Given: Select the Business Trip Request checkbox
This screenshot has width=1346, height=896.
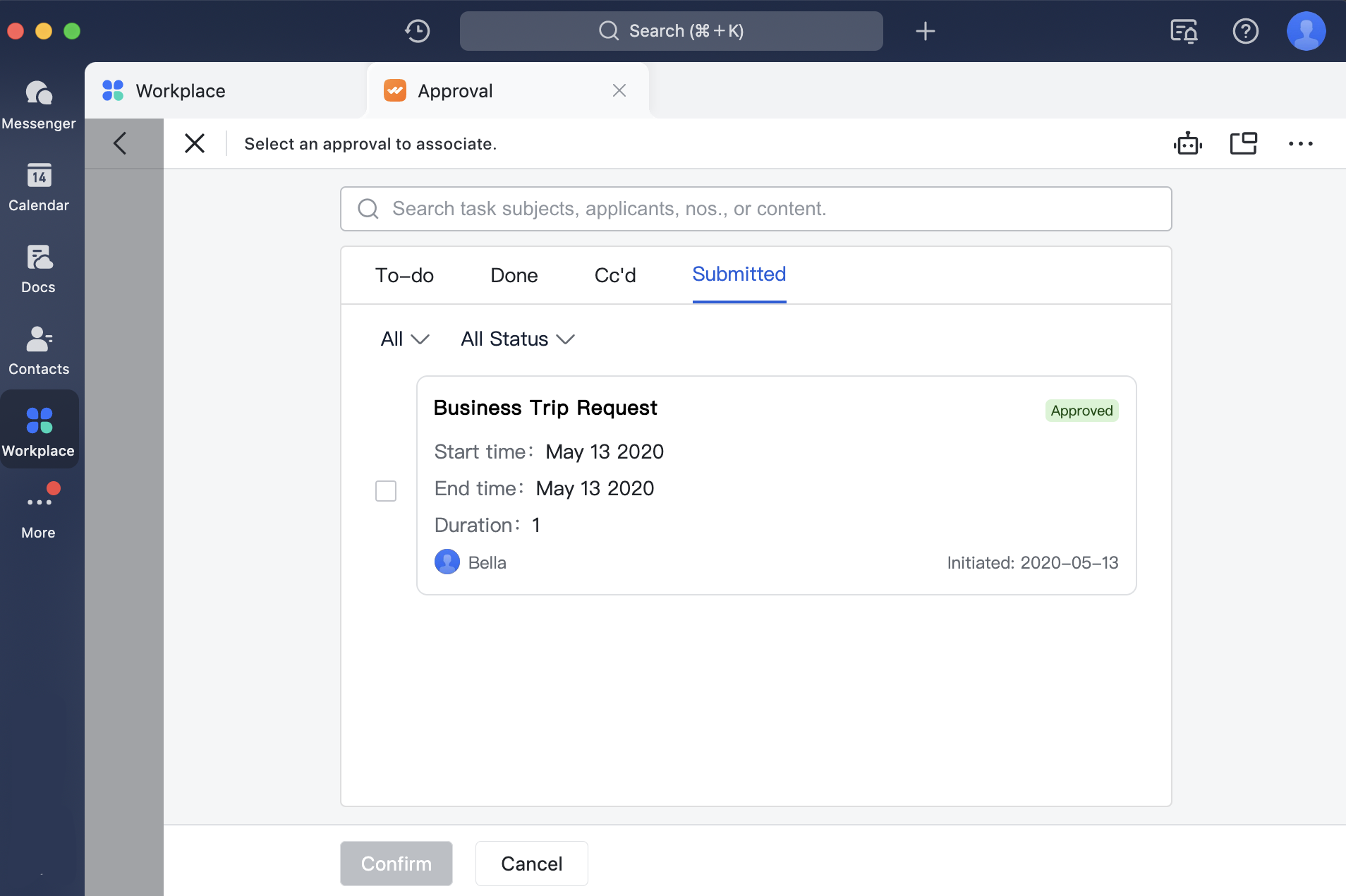Looking at the screenshot, I should click(386, 491).
